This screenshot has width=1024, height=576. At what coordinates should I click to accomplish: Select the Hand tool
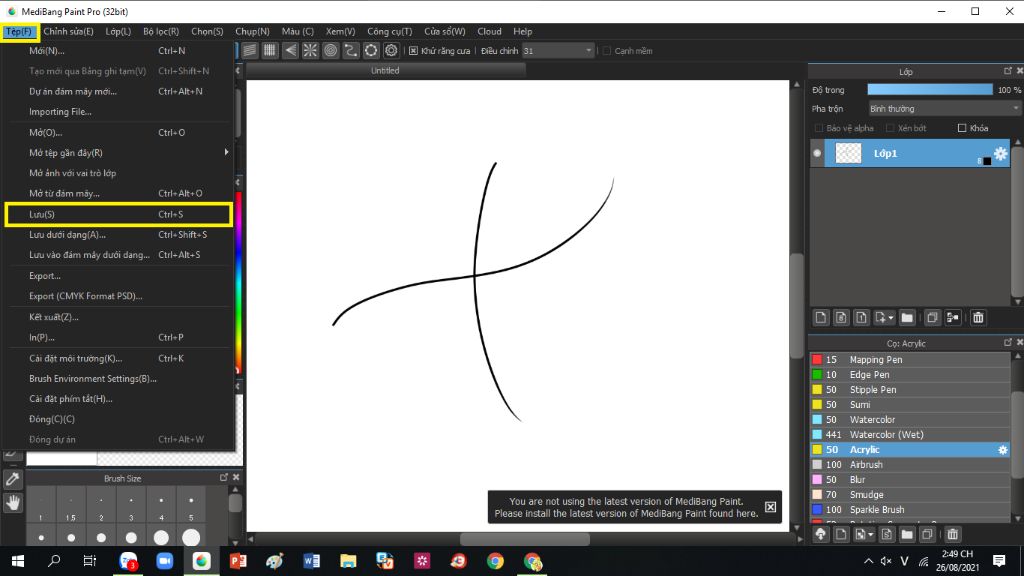point(13,502)
